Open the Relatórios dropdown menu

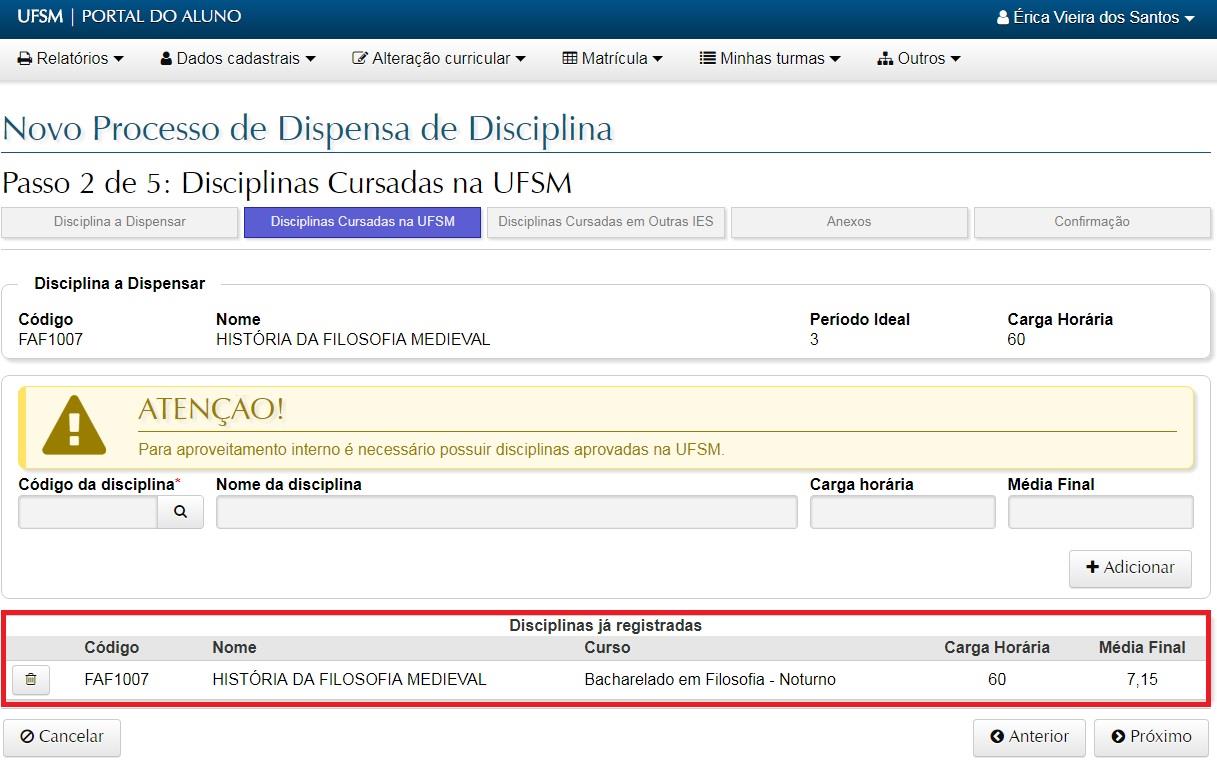point(71,59)
